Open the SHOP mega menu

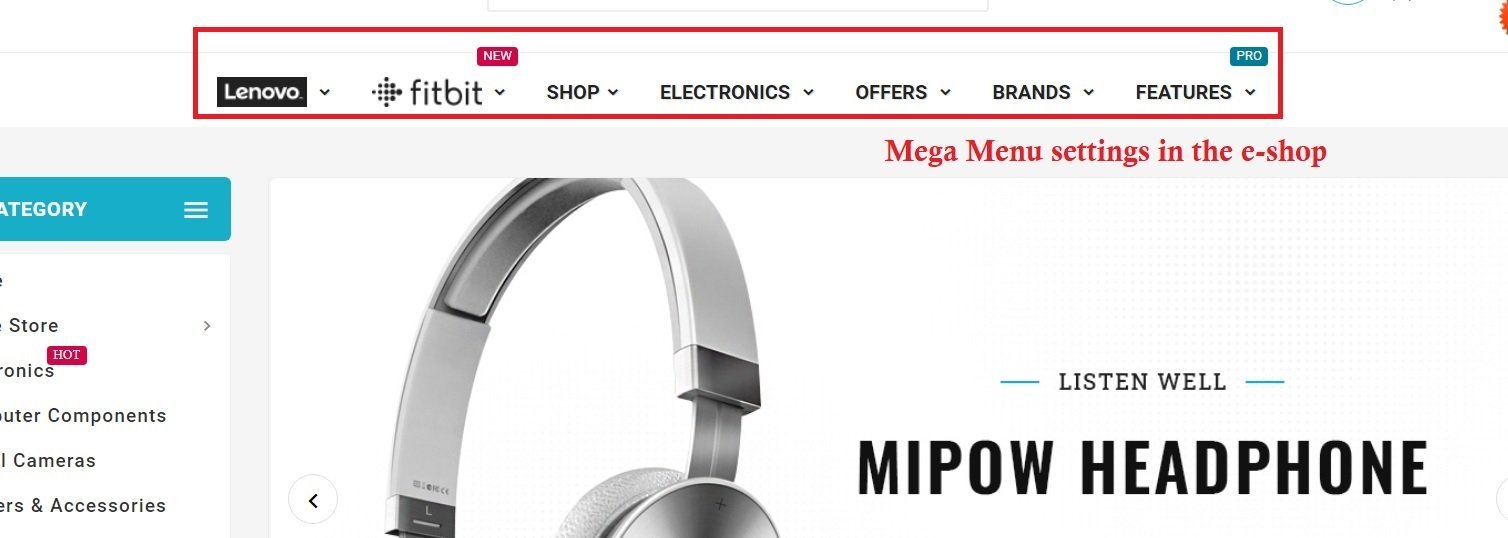pyautogui.click(x=583, y=92)
